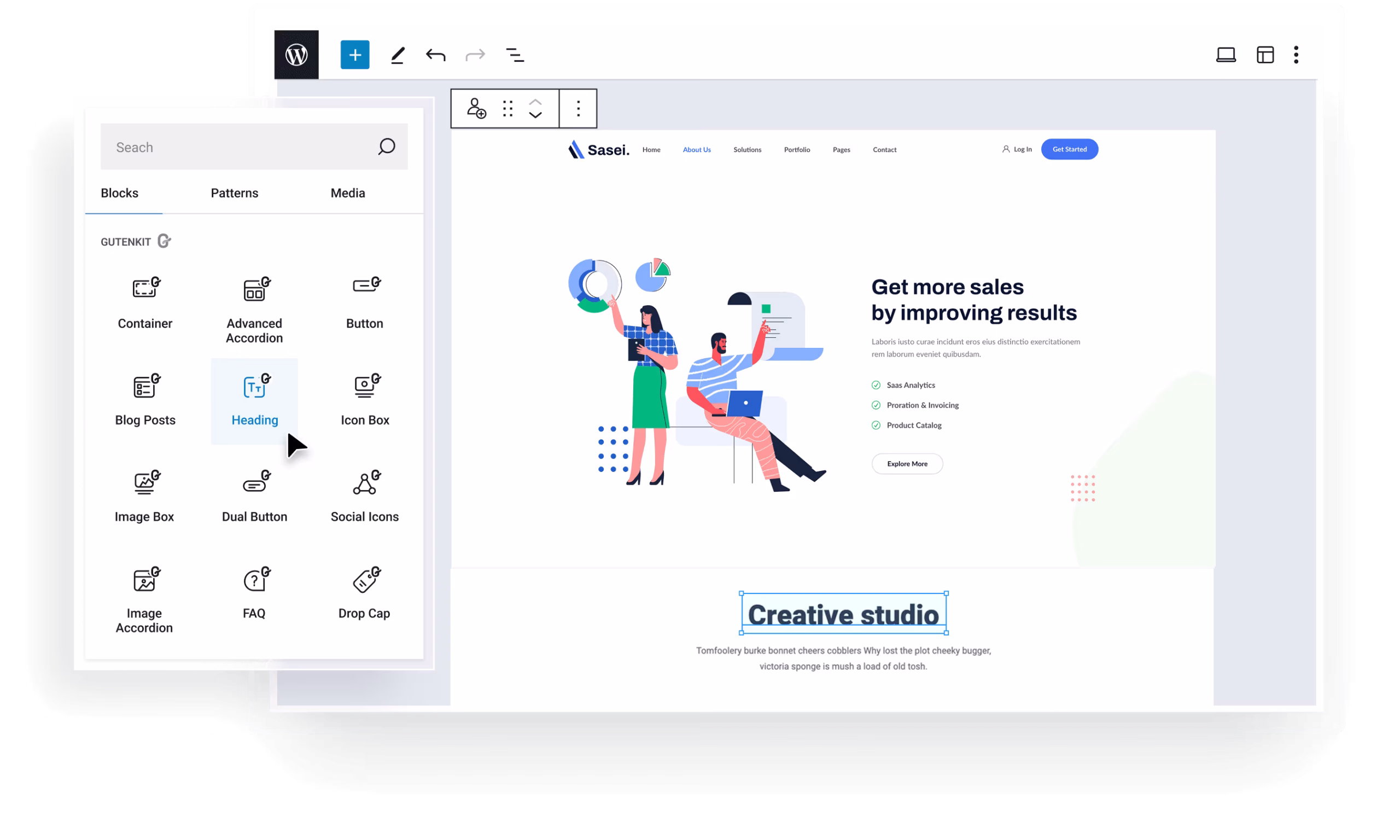The image size is (1400, 840).
Task: Switch to the Media tab
Action: [x=347, y=193]
